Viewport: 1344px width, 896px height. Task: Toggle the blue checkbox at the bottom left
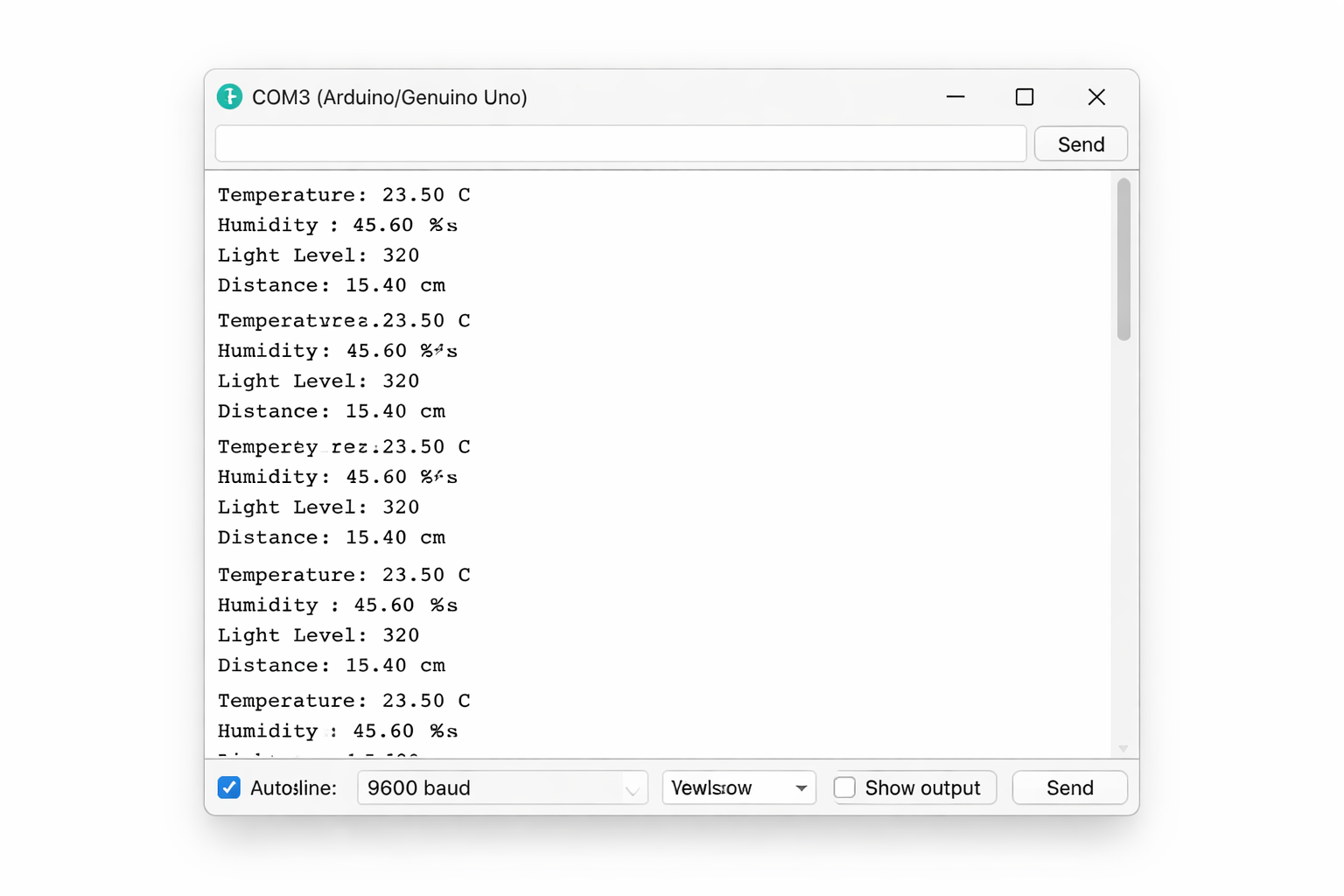[x=229, y=787]
